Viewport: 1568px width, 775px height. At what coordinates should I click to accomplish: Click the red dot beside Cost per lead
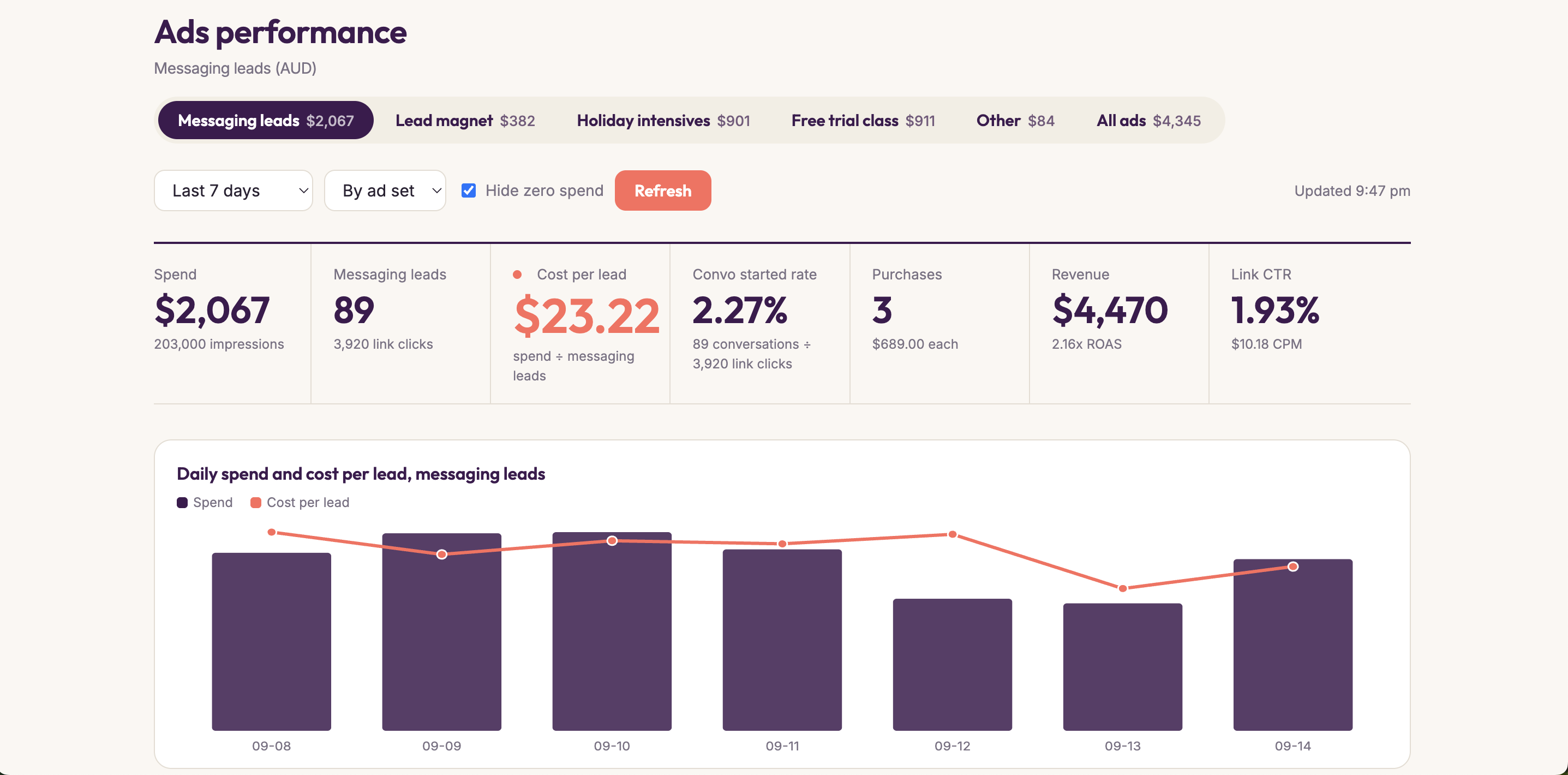517,275
